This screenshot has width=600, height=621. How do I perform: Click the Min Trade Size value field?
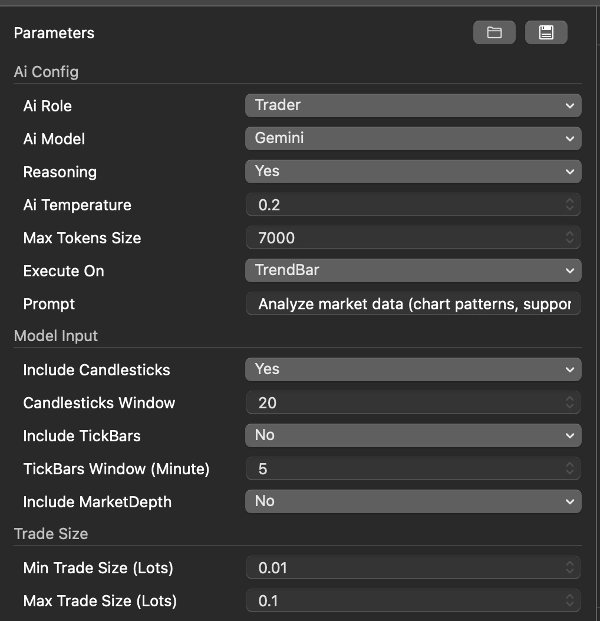(x=400, y=568)
